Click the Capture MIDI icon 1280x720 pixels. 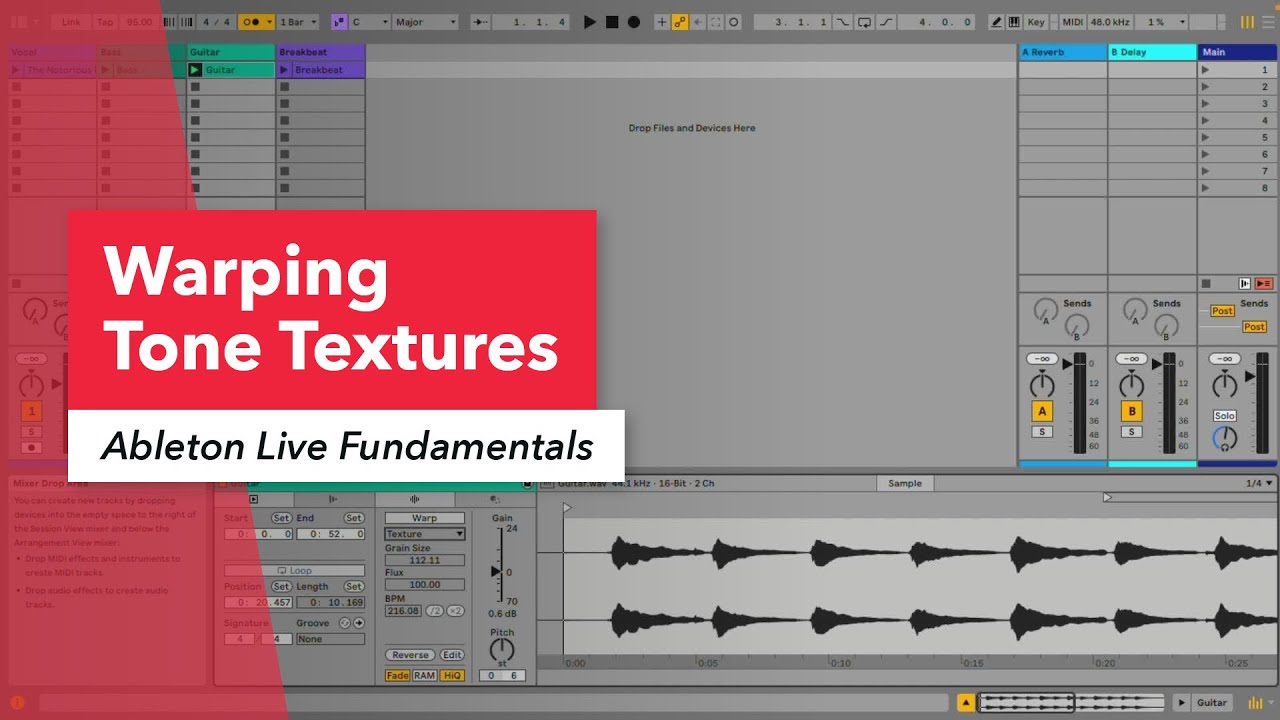click(716, 22)
